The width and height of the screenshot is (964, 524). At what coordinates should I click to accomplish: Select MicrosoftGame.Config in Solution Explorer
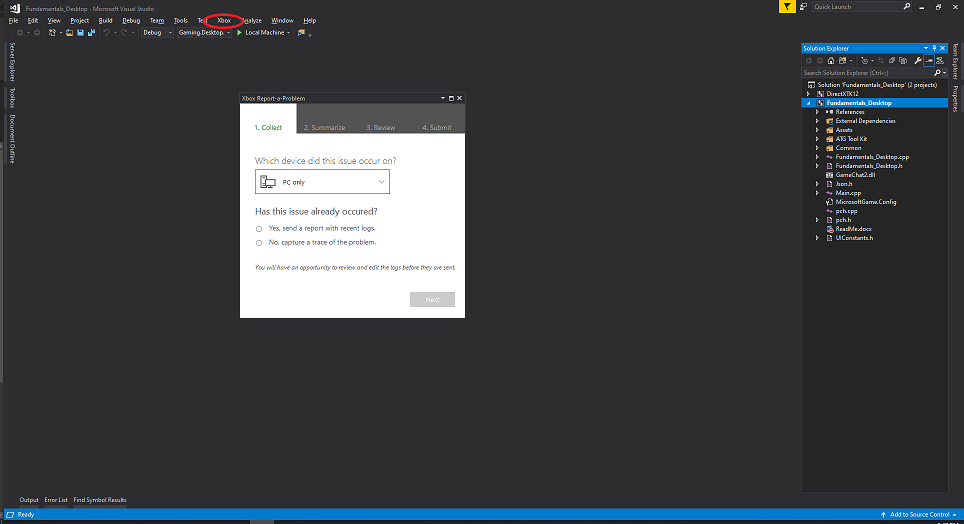click(866, 202)
